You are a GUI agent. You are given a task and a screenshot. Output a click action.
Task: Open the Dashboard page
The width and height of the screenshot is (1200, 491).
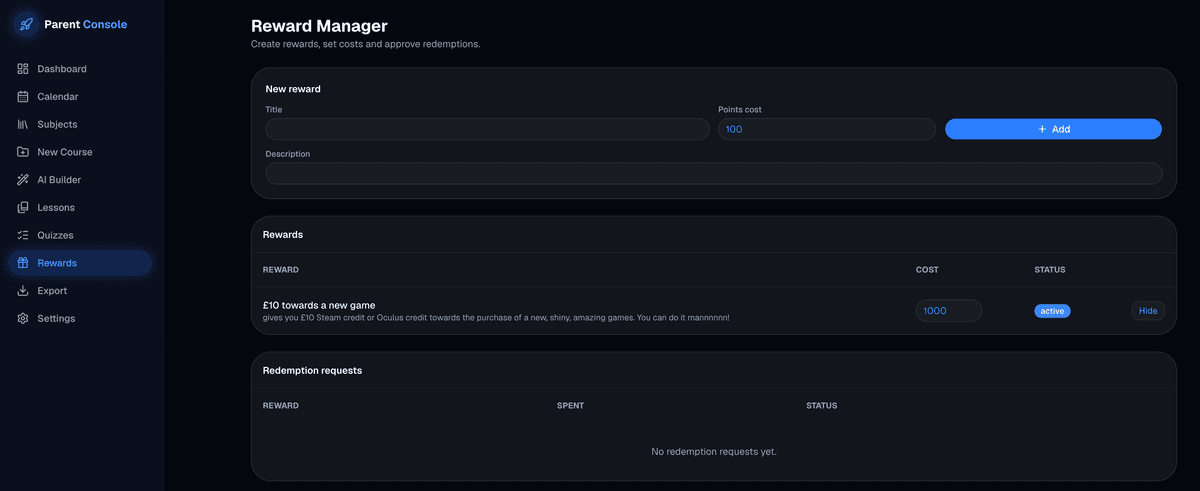click(80, 69)
